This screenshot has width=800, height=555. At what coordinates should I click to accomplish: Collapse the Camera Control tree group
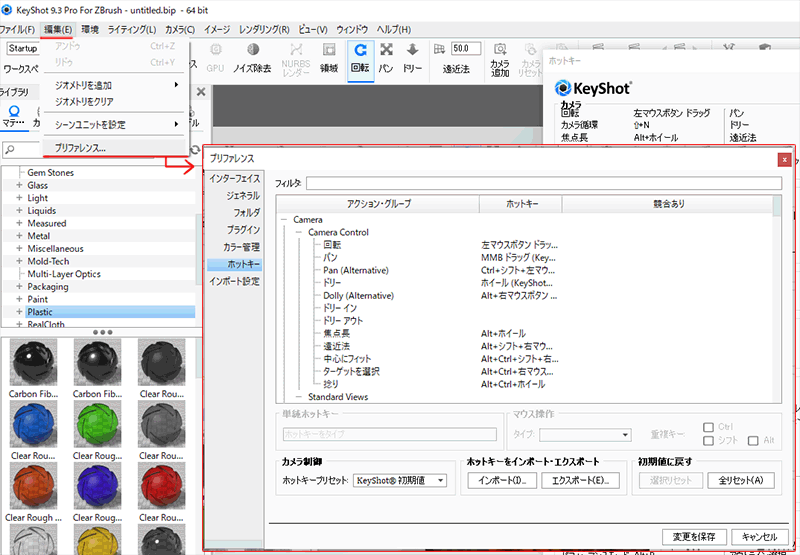pos(299,232)
